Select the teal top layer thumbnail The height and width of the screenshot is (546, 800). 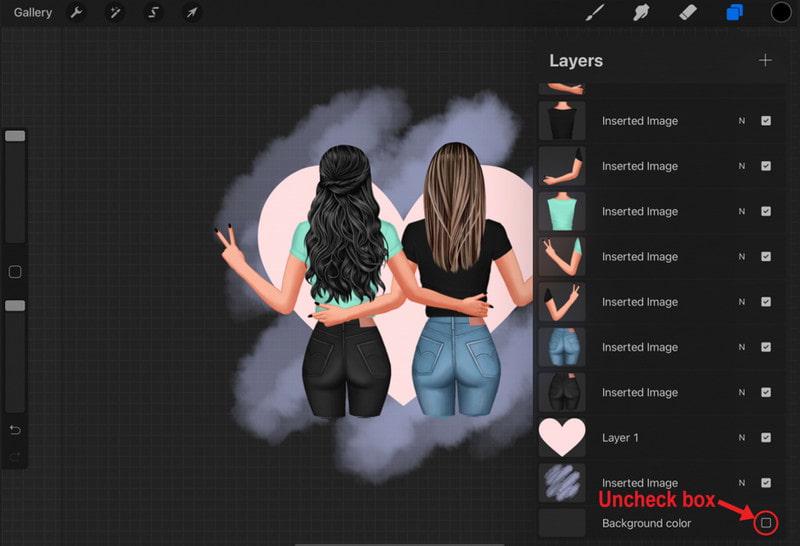562,211
